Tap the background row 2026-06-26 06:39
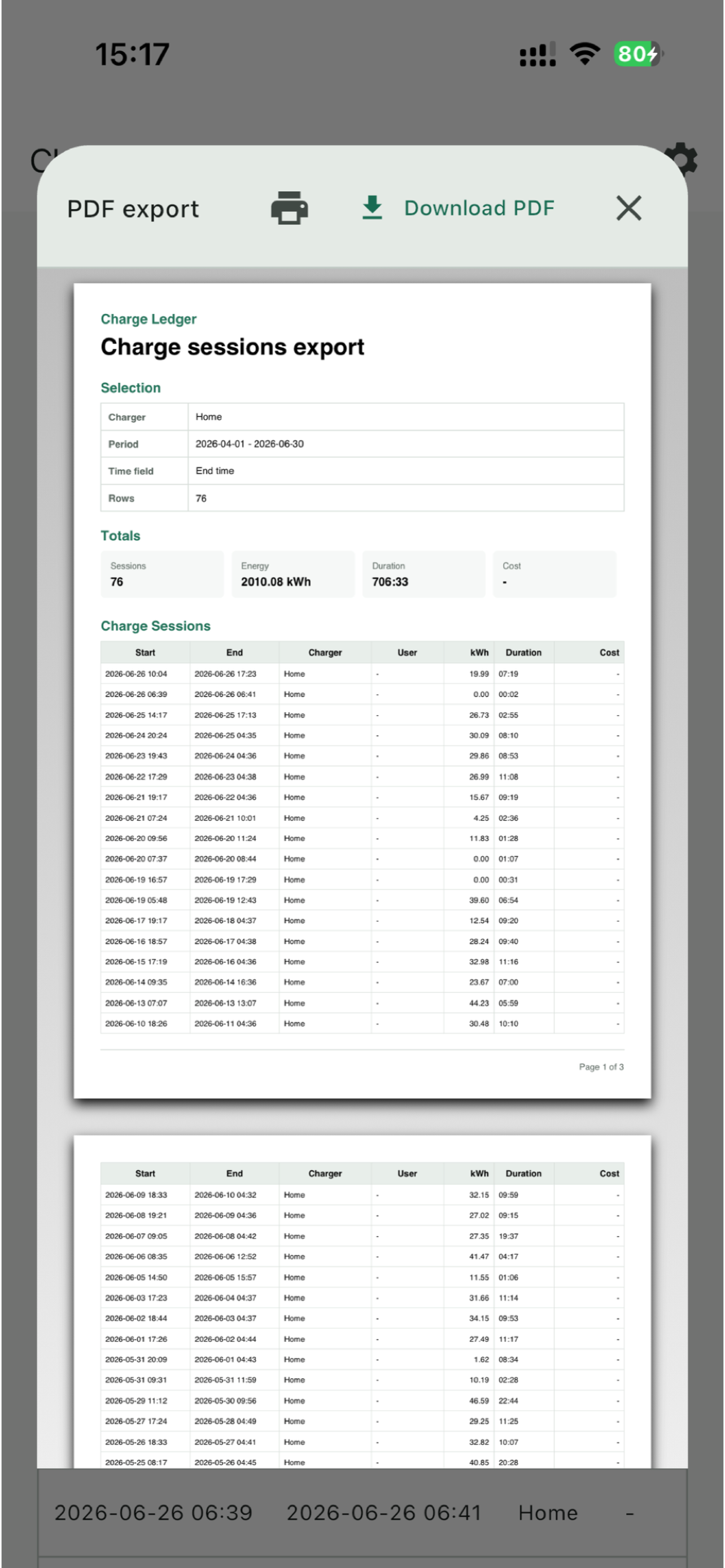 point(362,1513)
